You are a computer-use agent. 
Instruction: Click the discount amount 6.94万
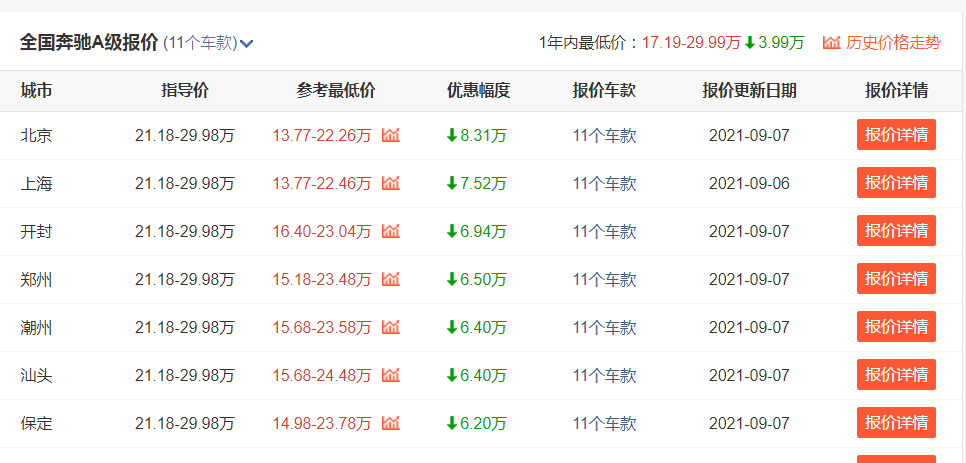[x=484, y=232]
